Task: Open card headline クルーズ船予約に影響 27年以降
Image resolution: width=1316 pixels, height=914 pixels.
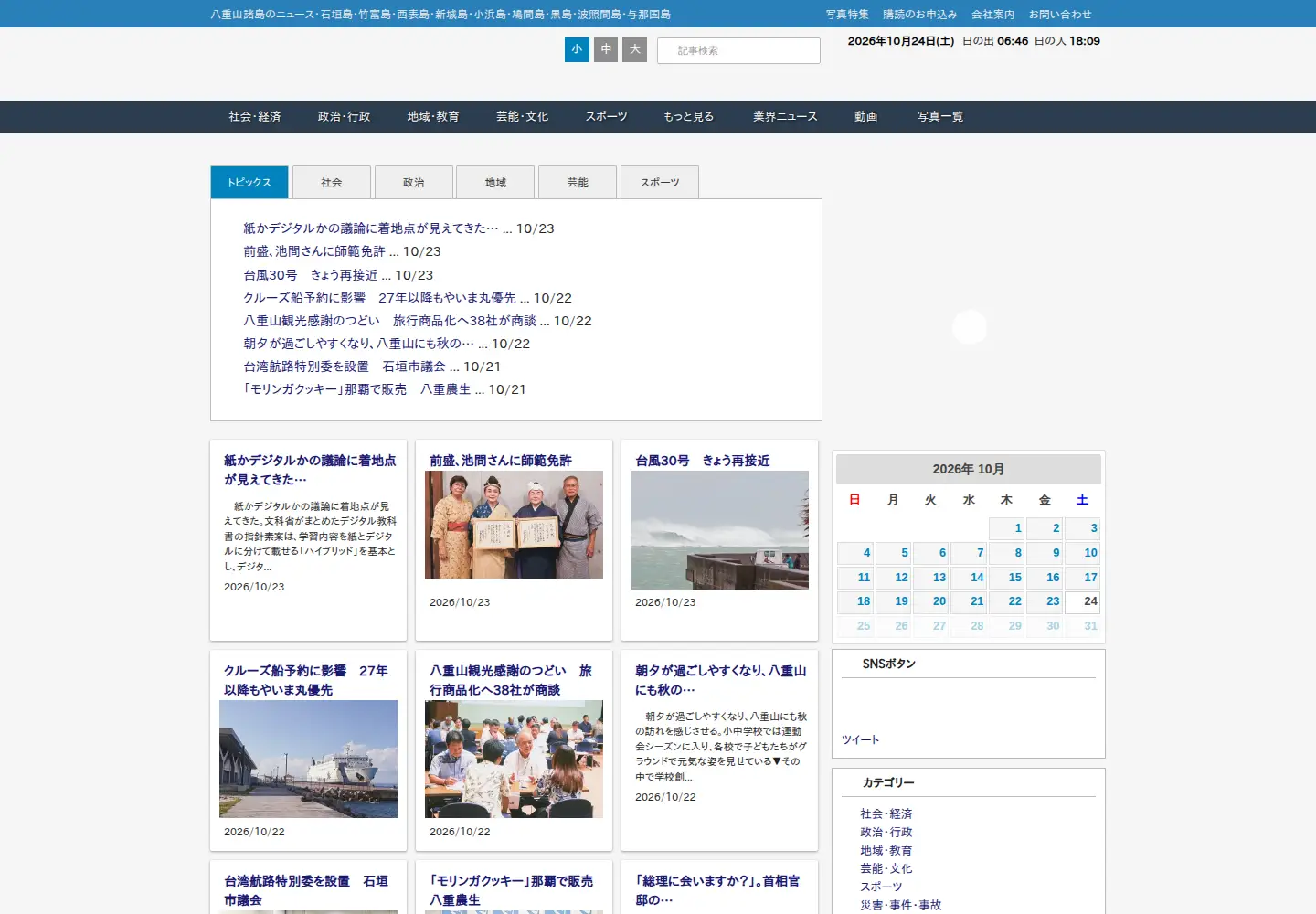Action: 306,680
